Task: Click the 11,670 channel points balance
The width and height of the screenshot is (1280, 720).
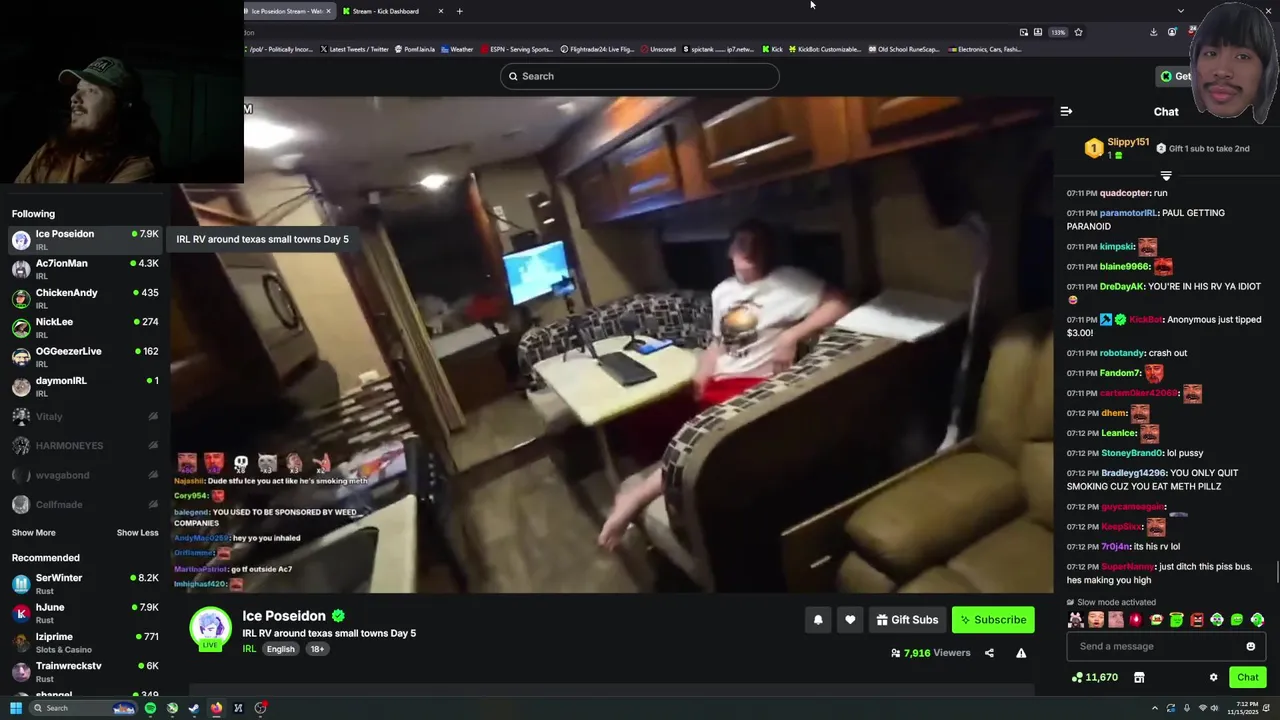Action: (x=1094, y=677)
